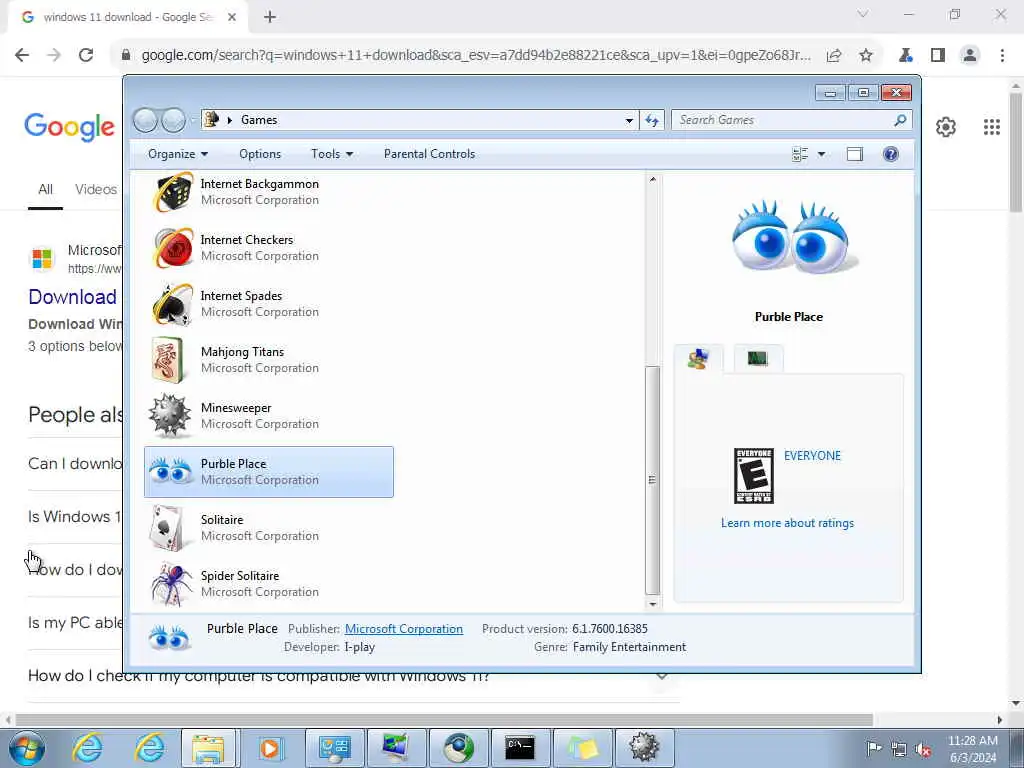
Task: Select the Internet Spades icon
Action: [x=172, y=304]
